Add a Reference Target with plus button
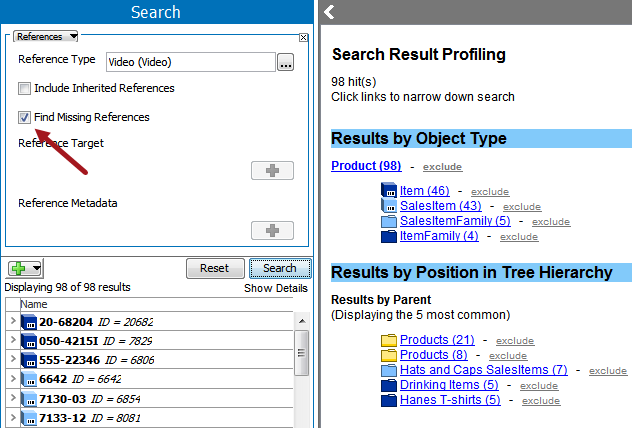This screenshot has height=428, width=632. (x=272, y=170)
